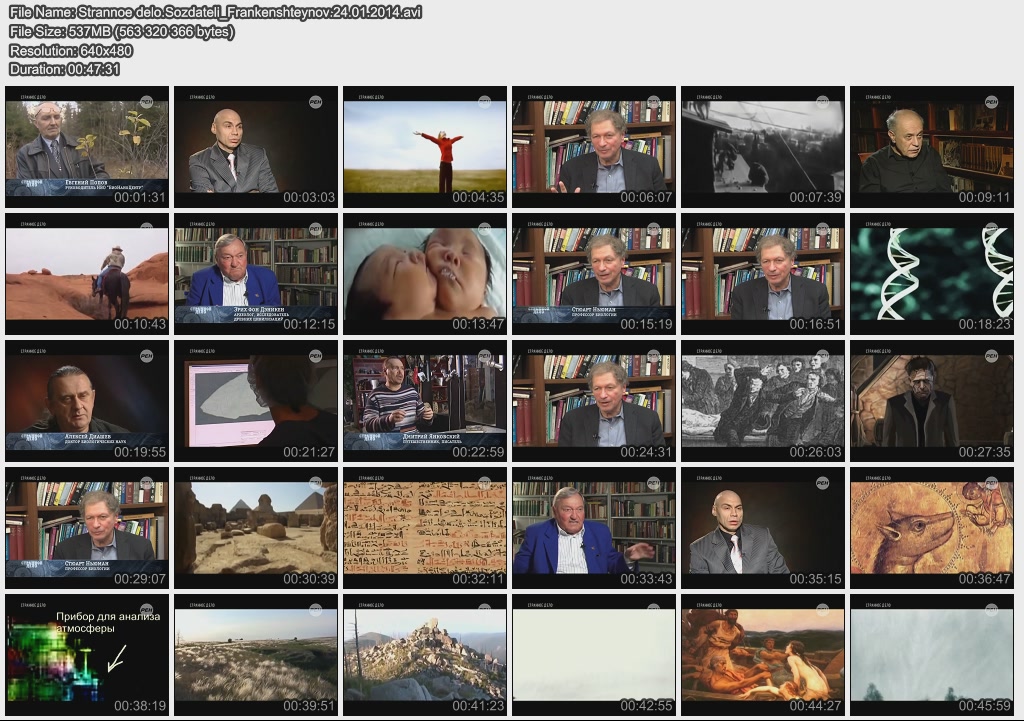
Task: Open the animal fresco thumbnail at 00:36:47
Action: click(x=931, y=528)
